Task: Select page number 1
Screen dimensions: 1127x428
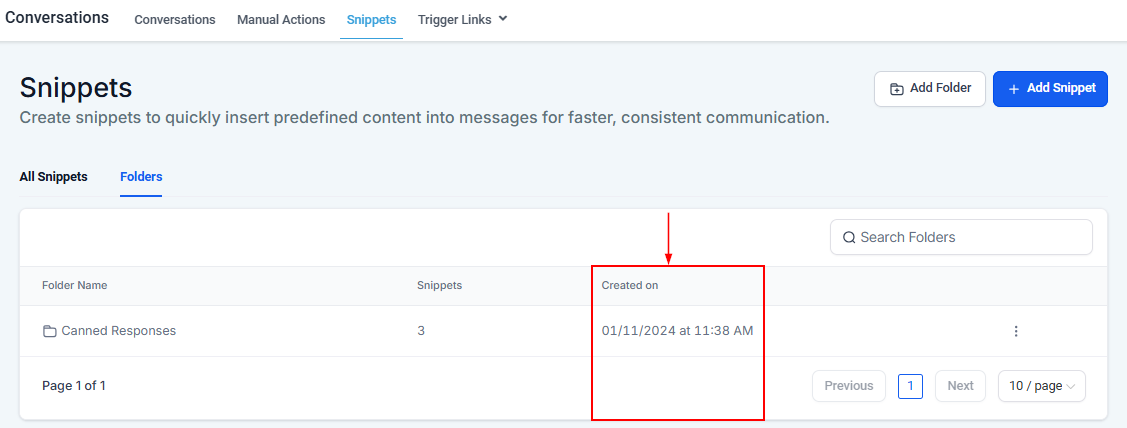Action: (x=910, y=386)
